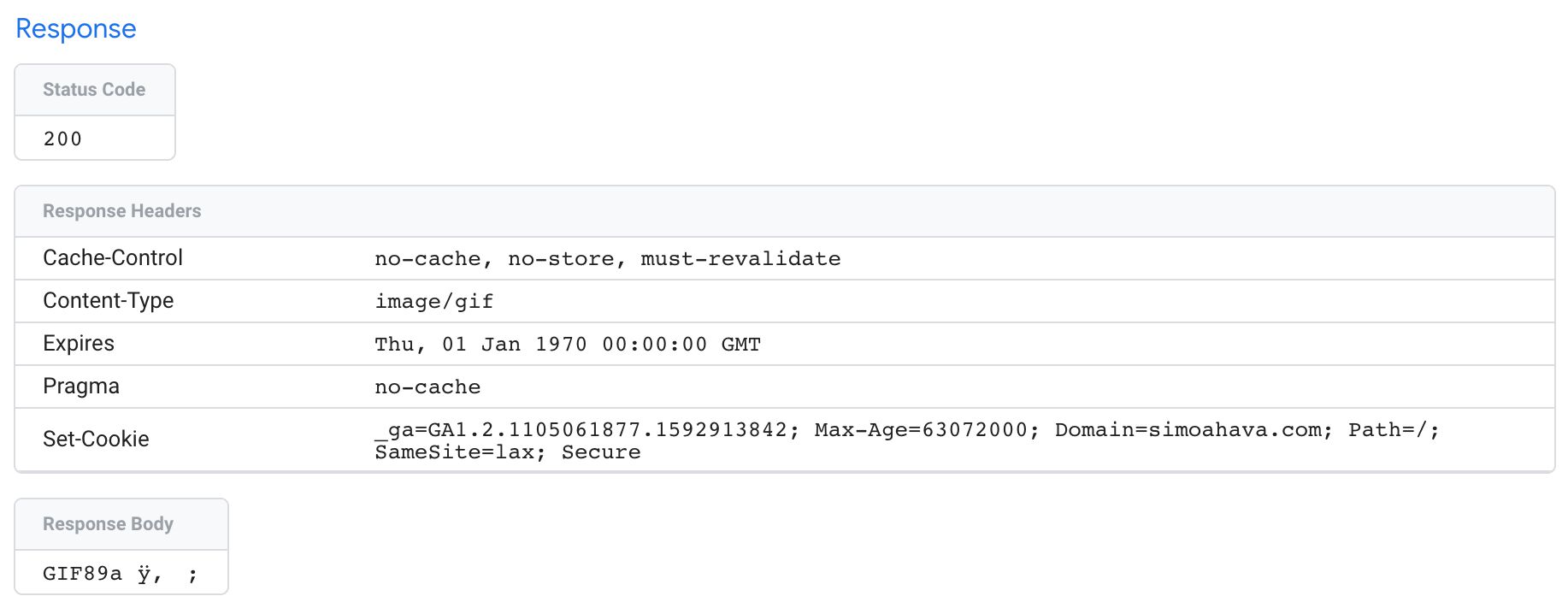Select the Set-Cookie header name

tap(96, 439)
